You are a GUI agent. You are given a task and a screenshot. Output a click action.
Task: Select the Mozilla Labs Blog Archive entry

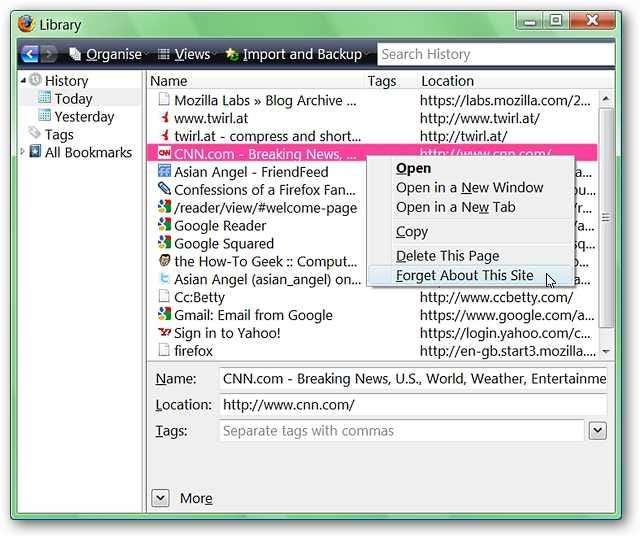point(265,100)
